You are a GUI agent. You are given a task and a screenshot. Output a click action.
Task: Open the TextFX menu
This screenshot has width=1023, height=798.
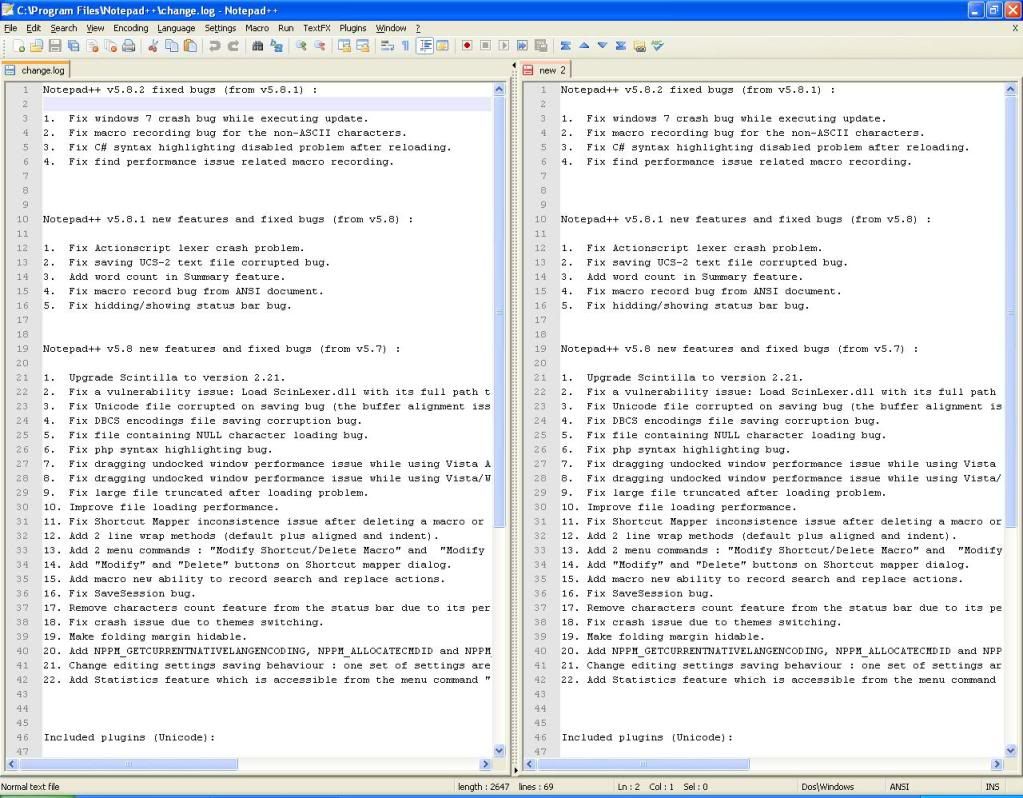pos(316,28)
